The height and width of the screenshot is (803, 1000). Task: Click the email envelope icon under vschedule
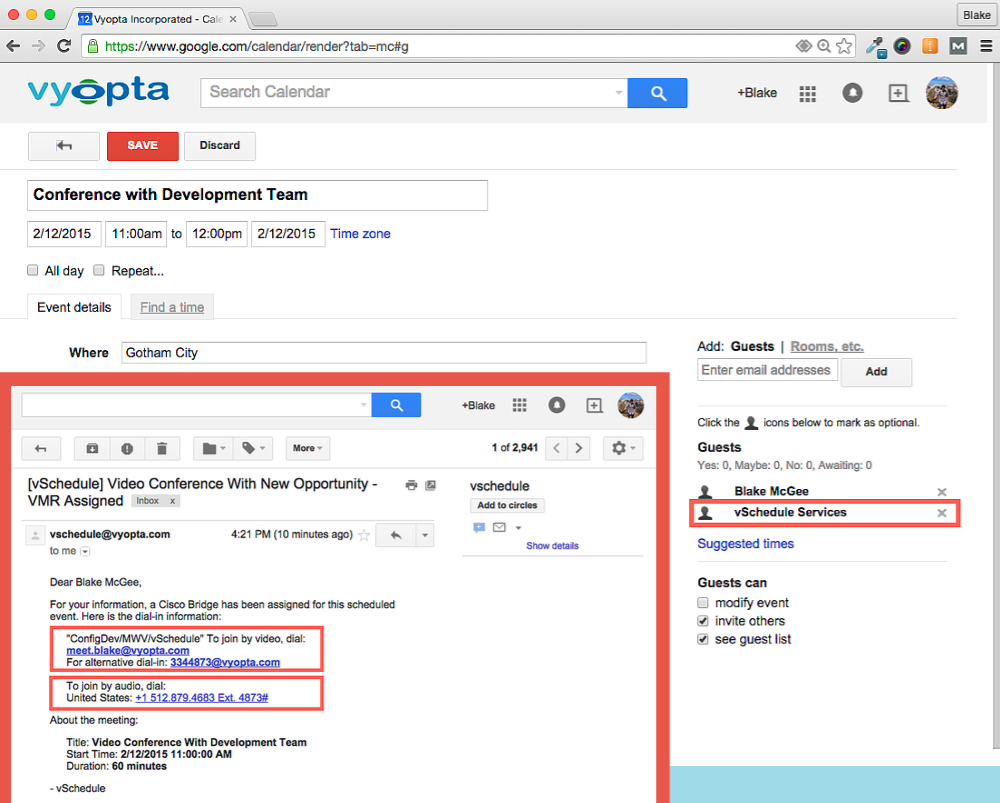pyautogui.click(x=499, y=527)
